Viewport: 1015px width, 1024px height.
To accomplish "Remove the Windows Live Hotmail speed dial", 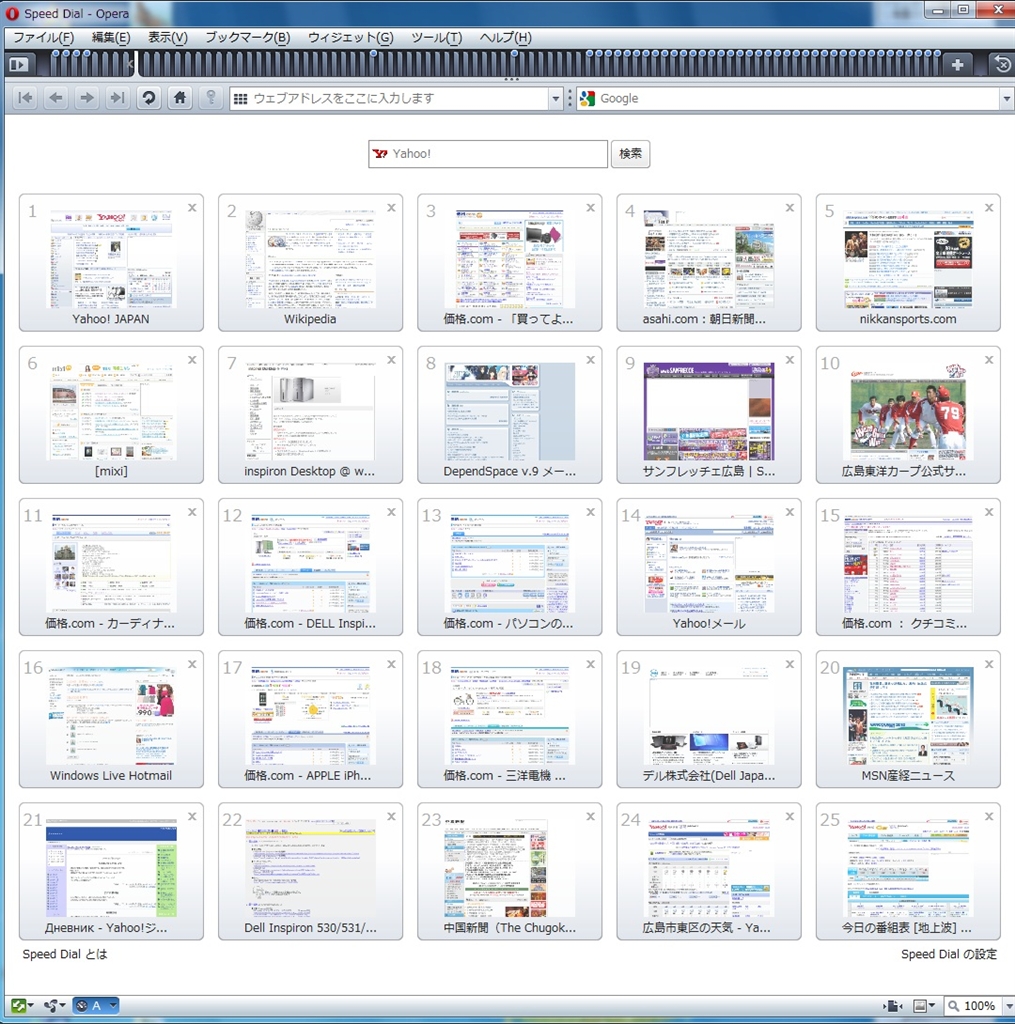I will 192,664.
